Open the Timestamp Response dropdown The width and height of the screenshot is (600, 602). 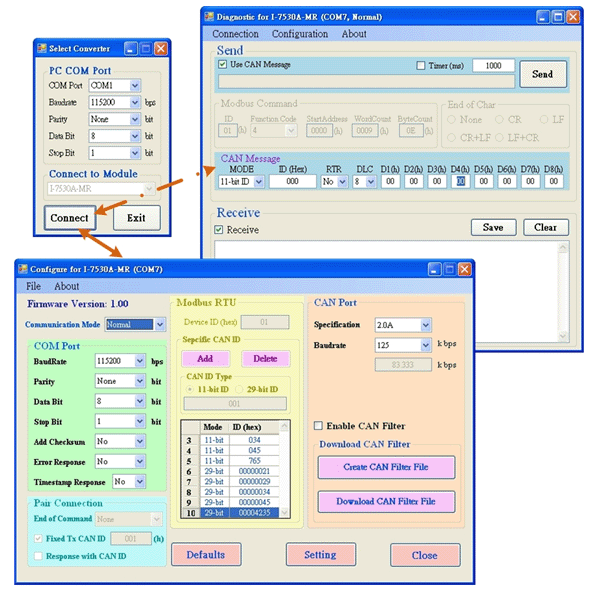140,481
